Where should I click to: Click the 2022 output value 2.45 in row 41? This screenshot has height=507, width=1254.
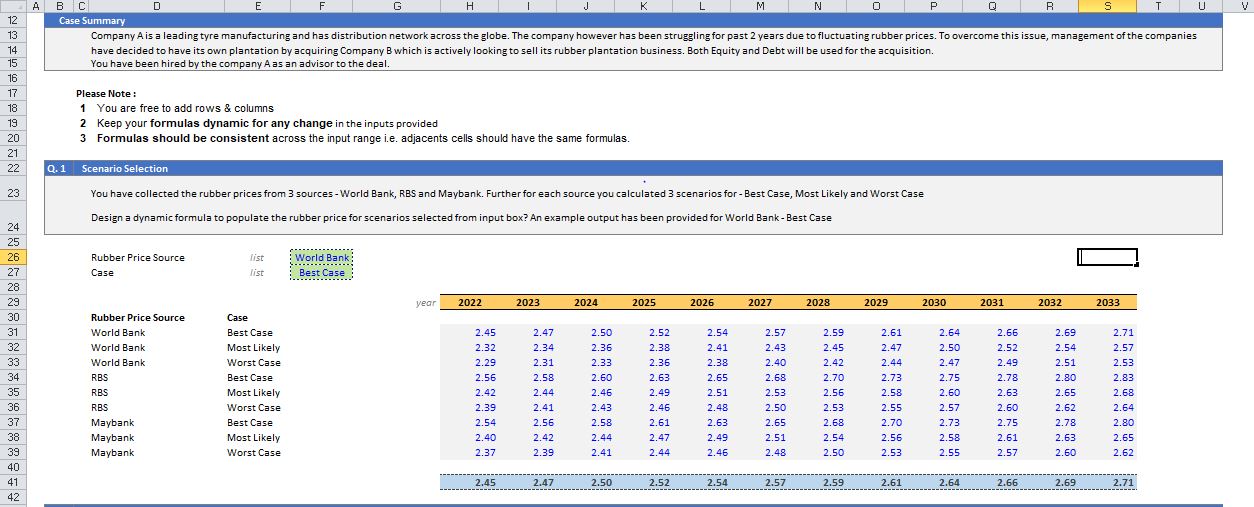[x=485, y=483]
